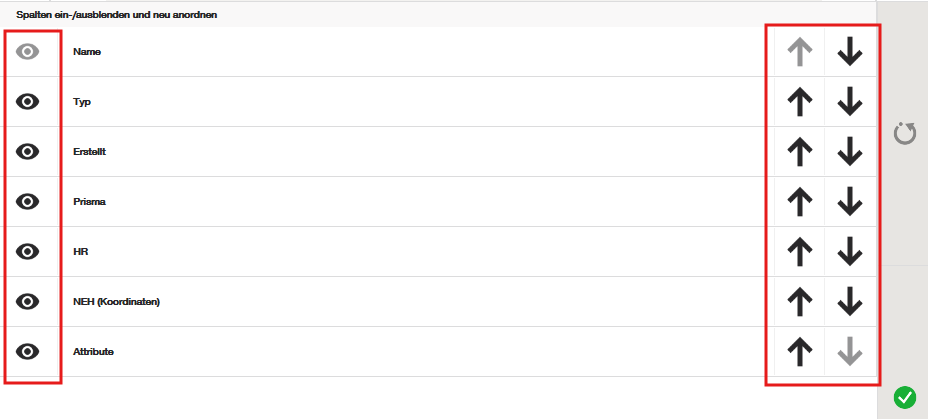
Task: Move the Typ column up
Action: pos(799,101)
